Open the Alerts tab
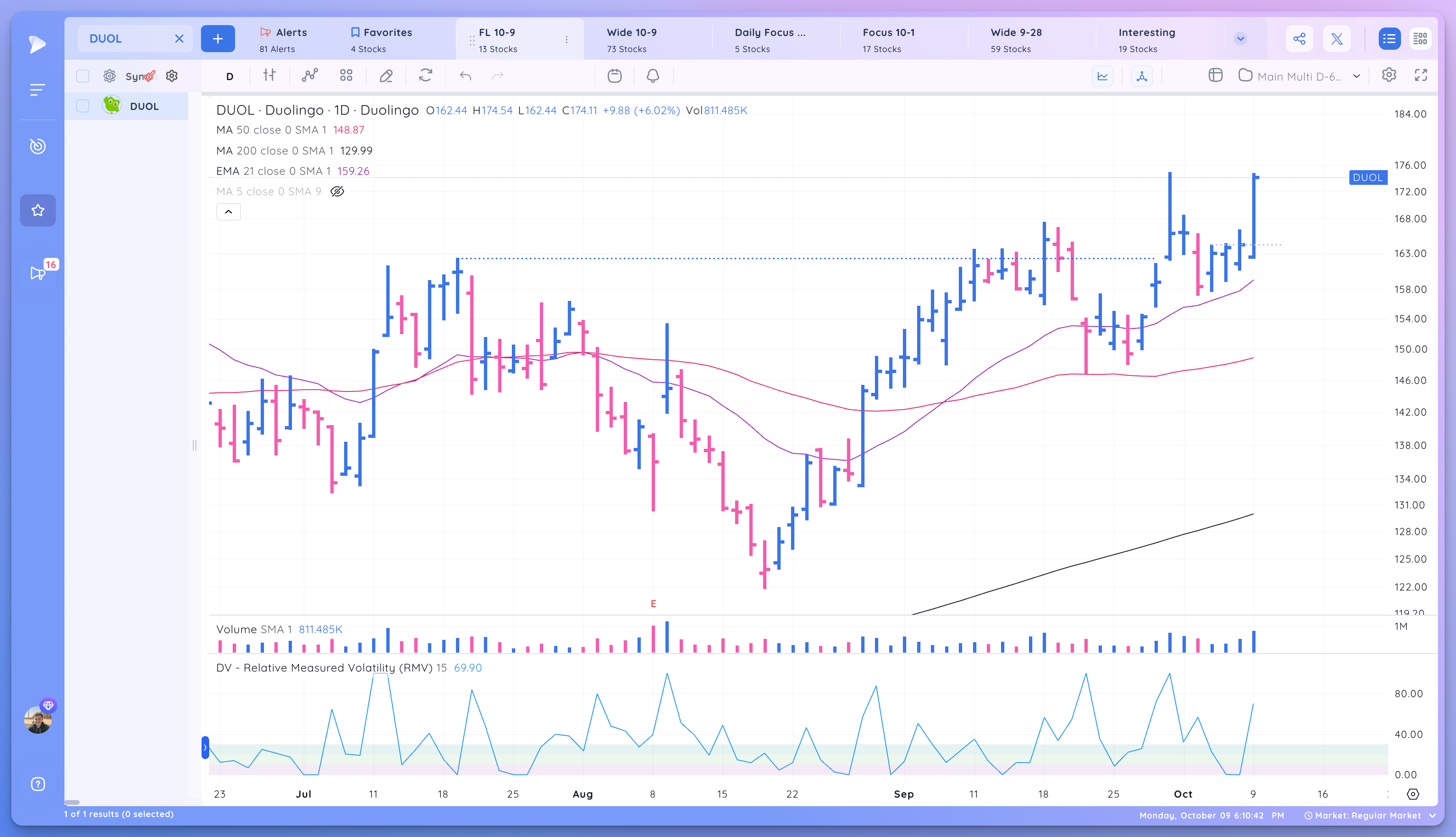The image size is (1456, 837). [x=283, y=40]
